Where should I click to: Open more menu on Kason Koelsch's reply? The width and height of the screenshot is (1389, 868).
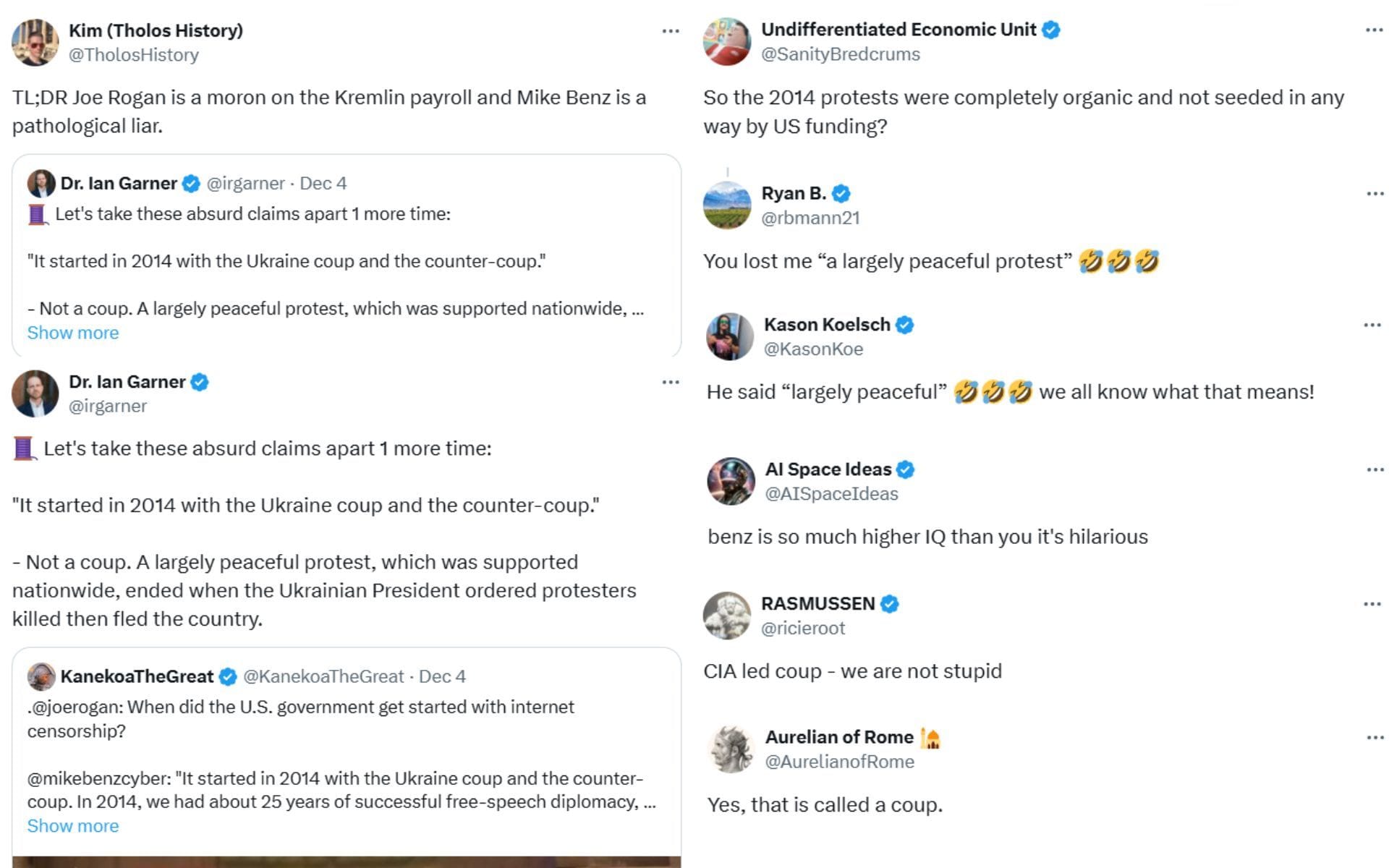(1372, 325)
